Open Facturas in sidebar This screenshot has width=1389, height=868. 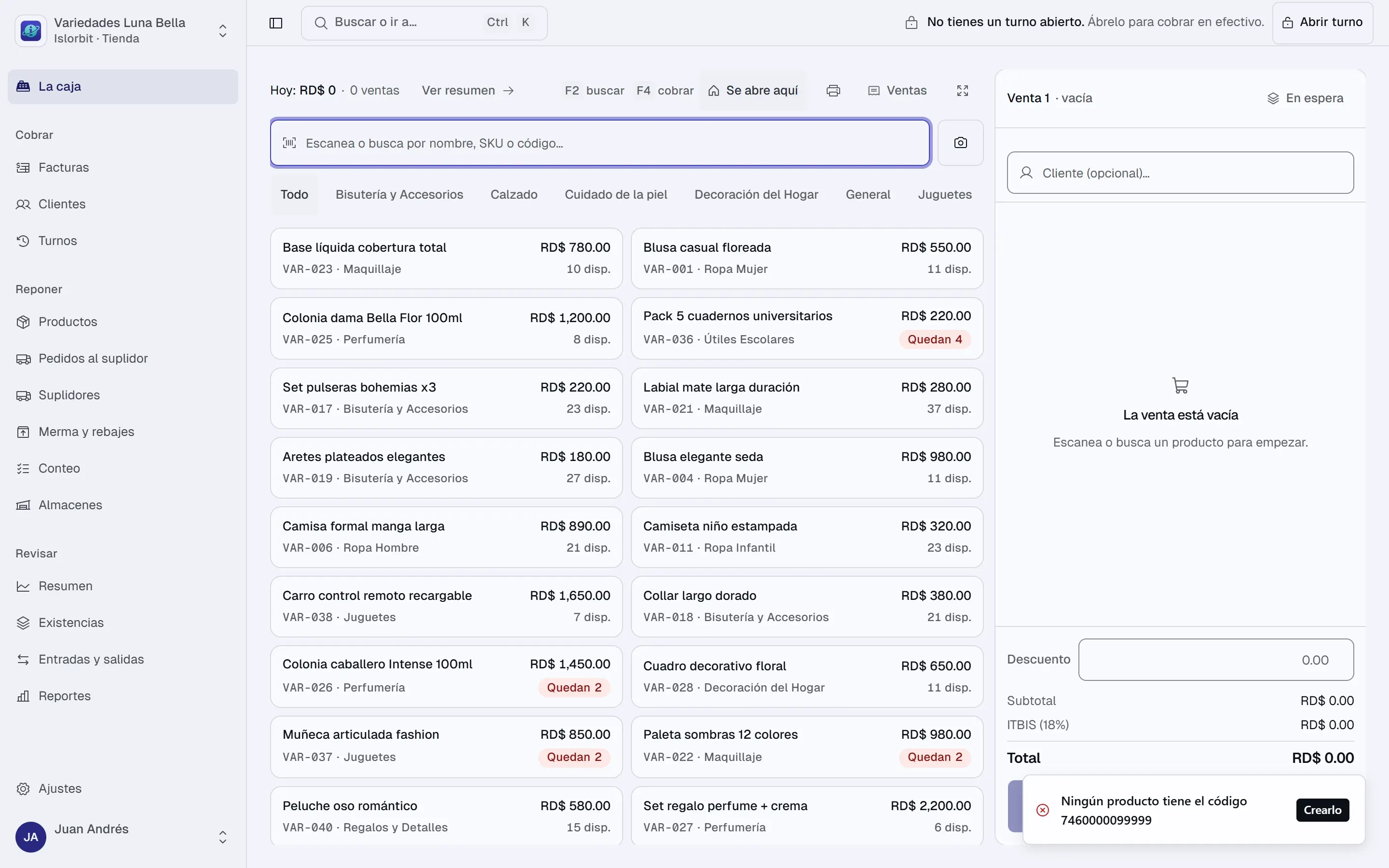point(123,168)
